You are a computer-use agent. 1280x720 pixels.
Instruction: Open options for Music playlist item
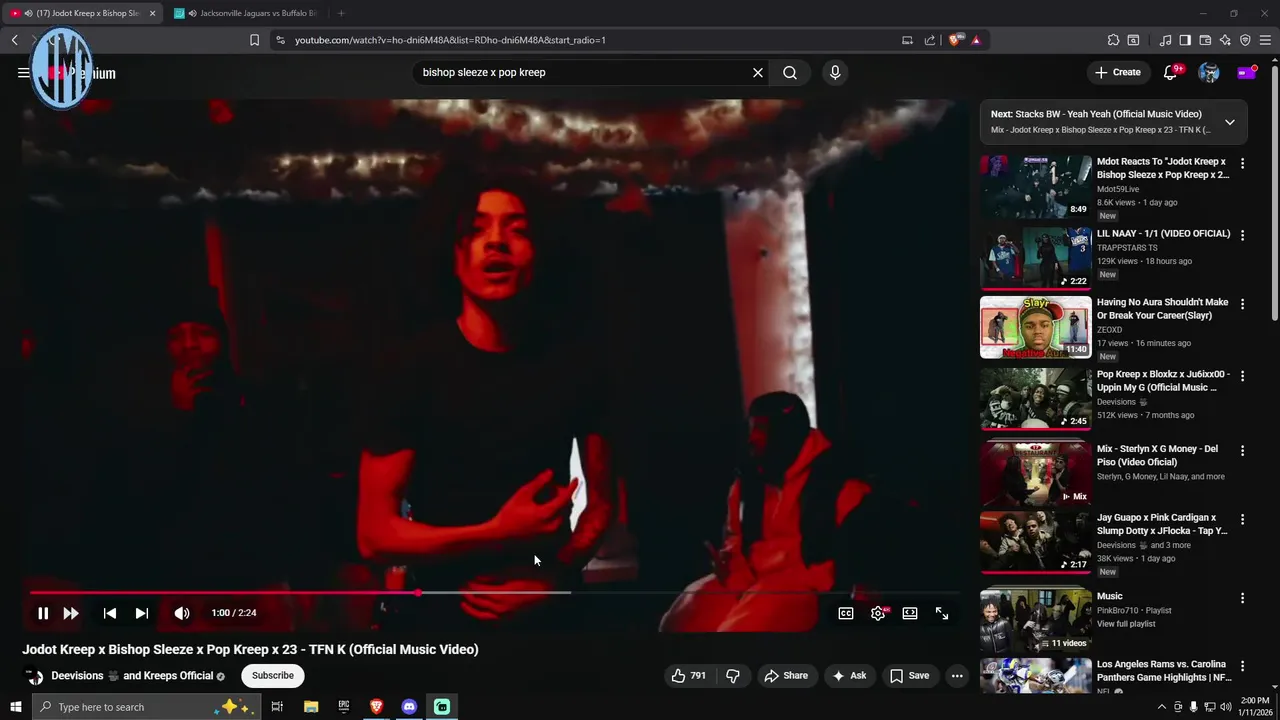(x=1243, y=598)
